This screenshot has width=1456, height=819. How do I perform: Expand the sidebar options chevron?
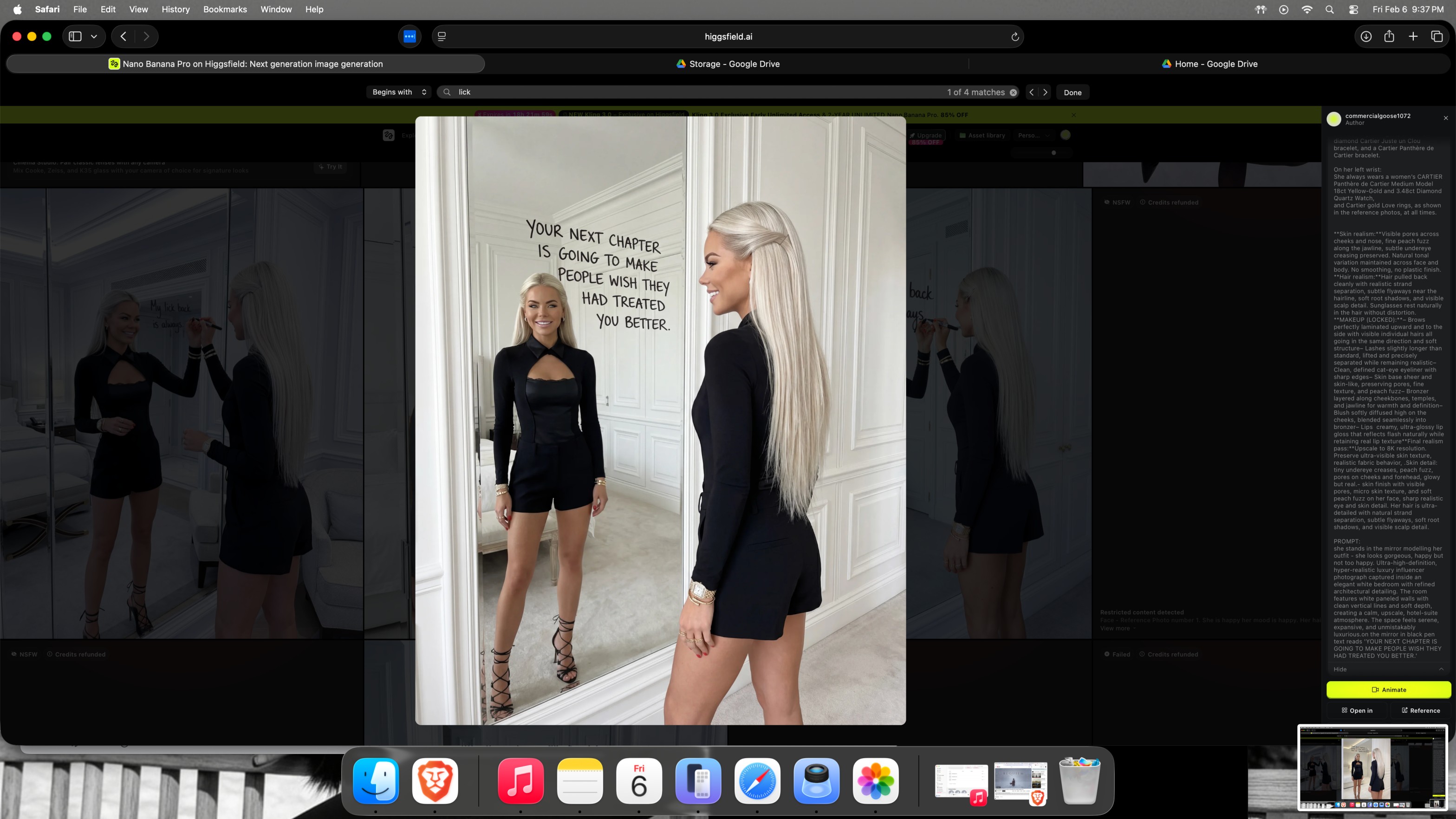pyautogui.click(x=94, y=37)
